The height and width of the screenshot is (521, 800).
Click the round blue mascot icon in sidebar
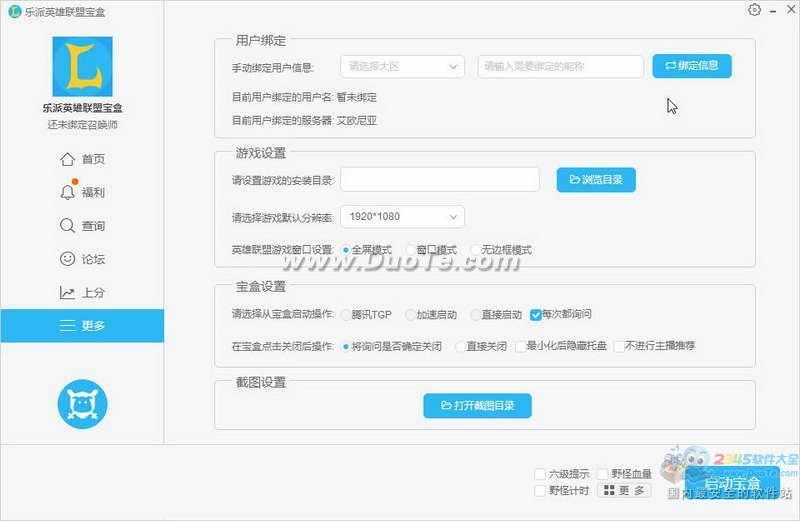(x=82, y=403)
